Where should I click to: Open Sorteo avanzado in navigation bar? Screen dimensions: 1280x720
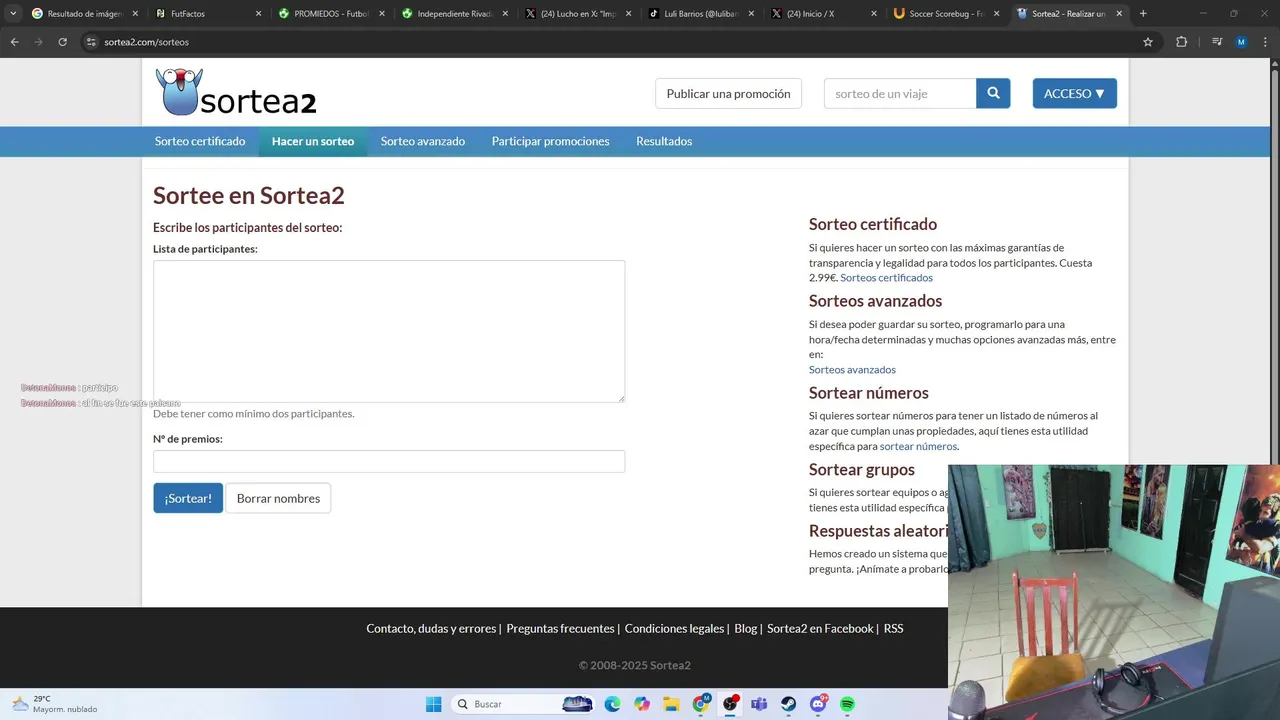423,141
